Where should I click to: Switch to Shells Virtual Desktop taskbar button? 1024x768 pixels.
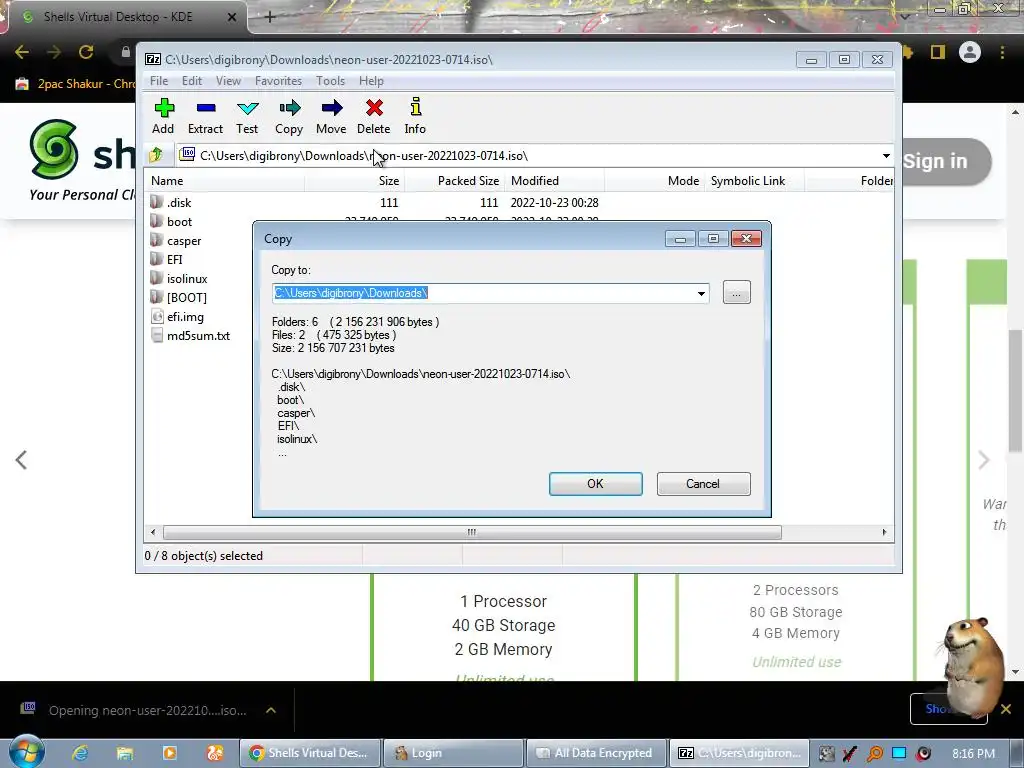coord(310,753)
